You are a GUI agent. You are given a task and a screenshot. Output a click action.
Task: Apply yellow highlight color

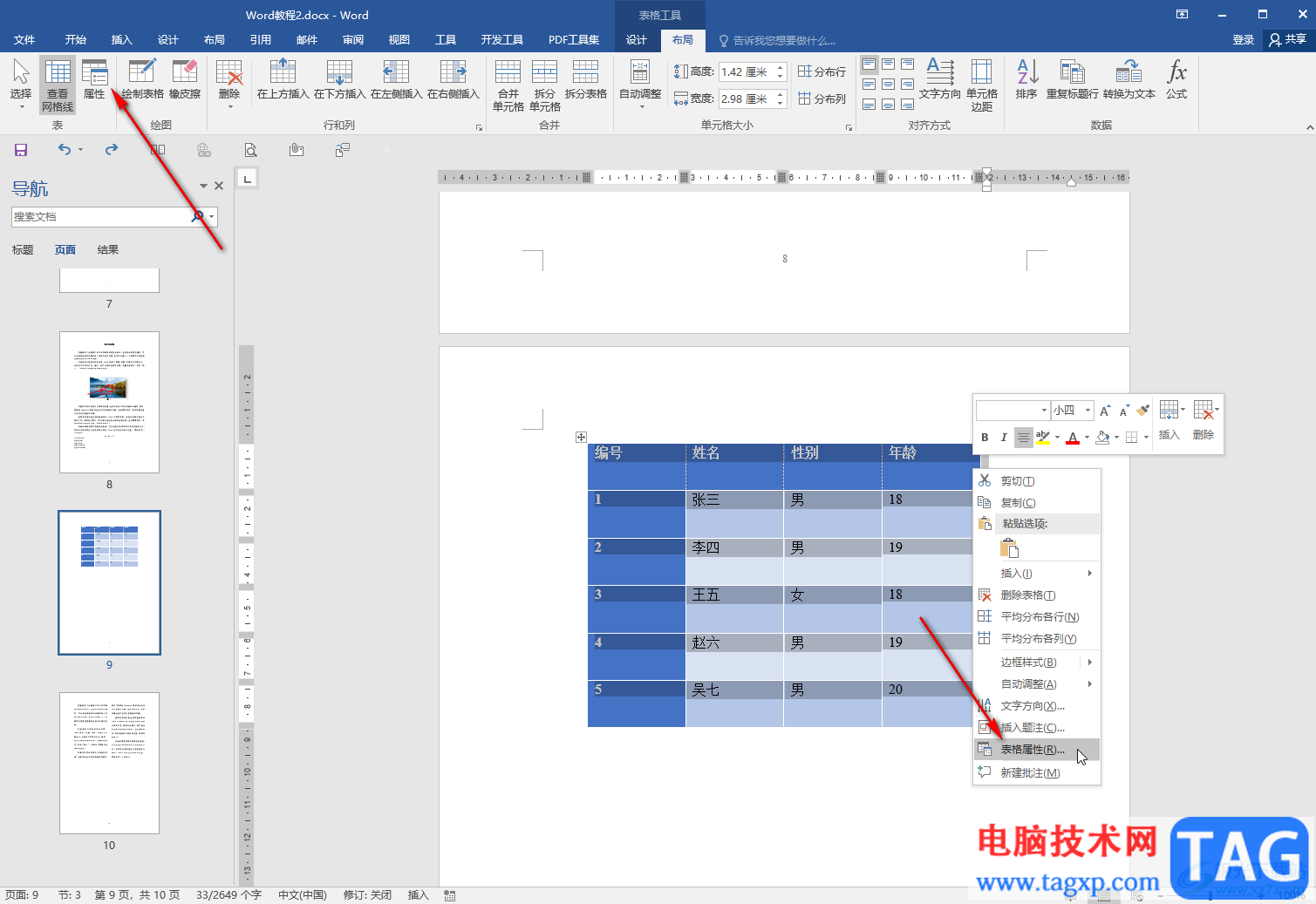tap(1043, 438)
